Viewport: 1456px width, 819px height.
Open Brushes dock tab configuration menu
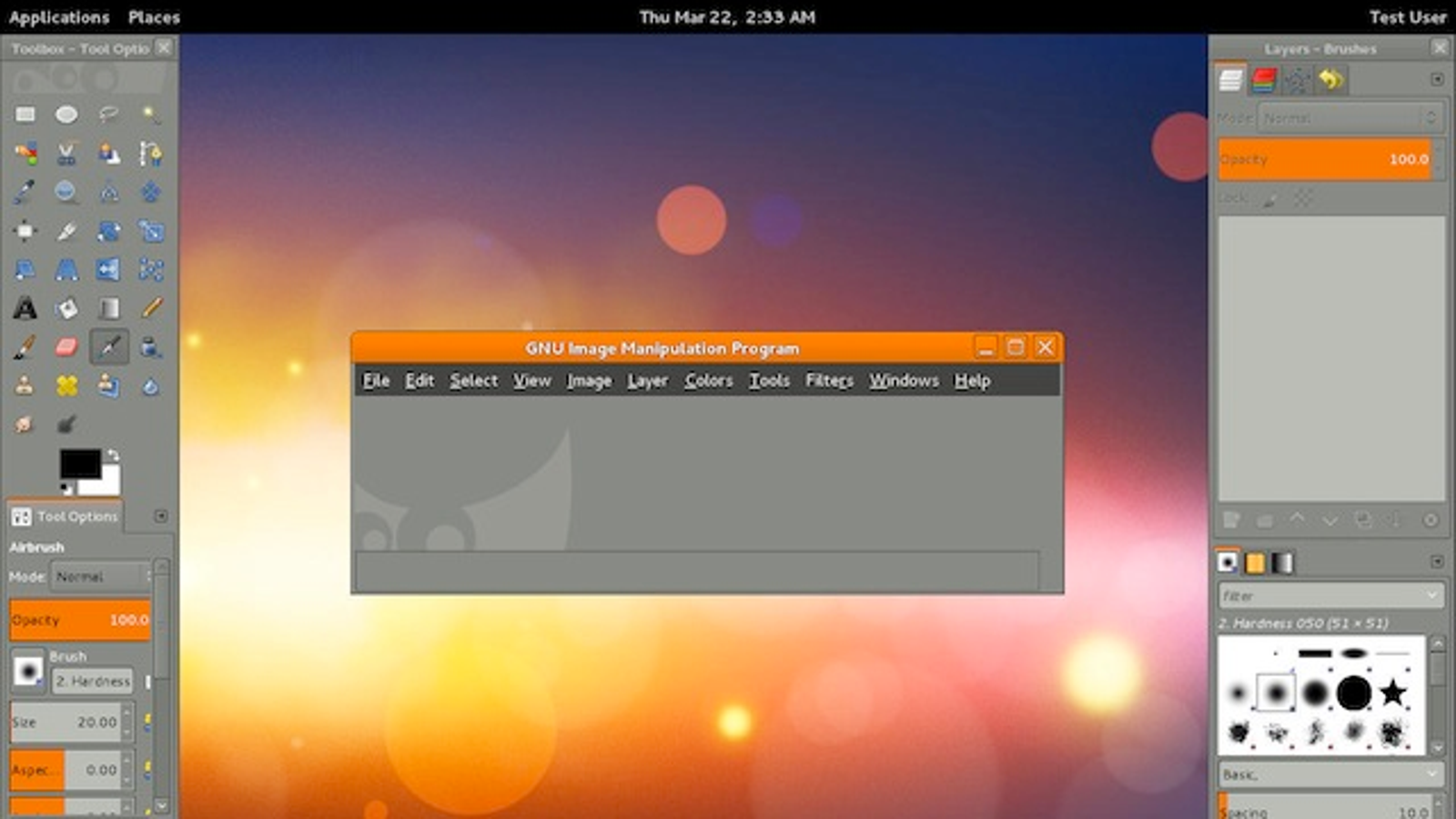pos(1437,561)
